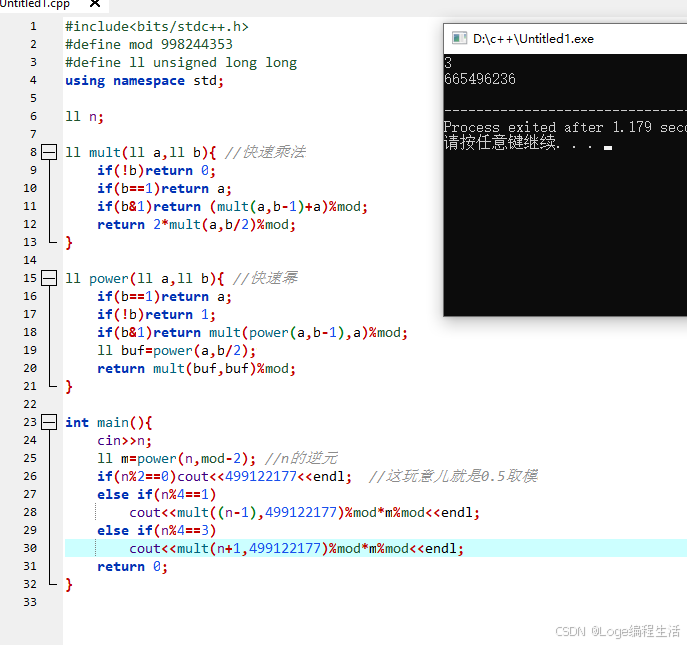Click the 'll power(ll a,ll b){' line
This screenshot has height=645, width=687.
[145, 278]
